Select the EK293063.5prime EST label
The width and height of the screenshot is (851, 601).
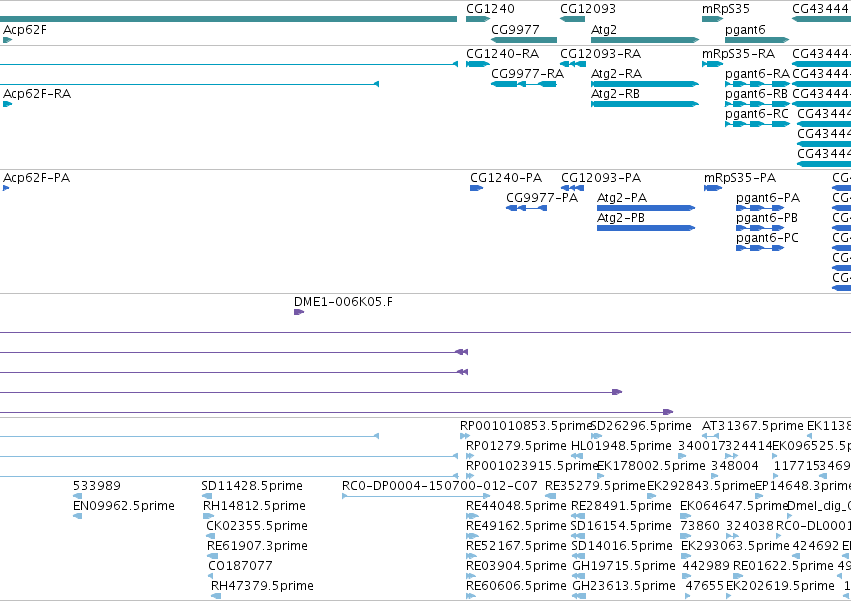click(x=735, y=546)
